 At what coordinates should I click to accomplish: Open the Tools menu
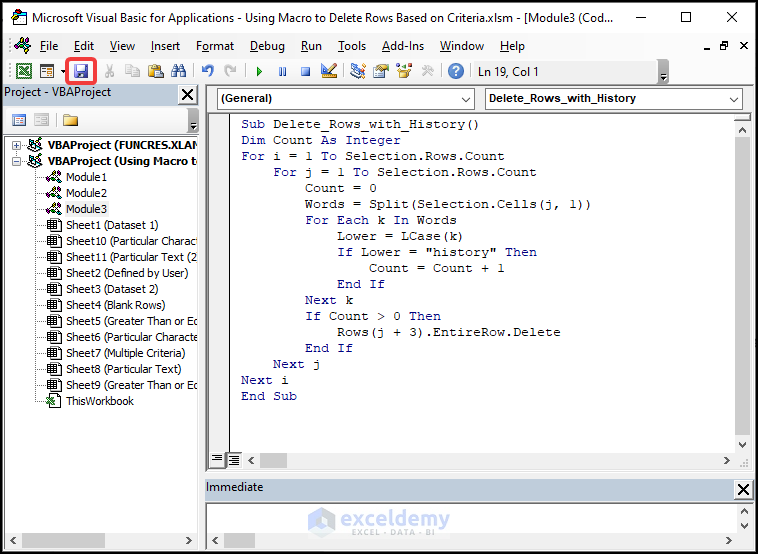pyautogui.click(x=352, y=46)
